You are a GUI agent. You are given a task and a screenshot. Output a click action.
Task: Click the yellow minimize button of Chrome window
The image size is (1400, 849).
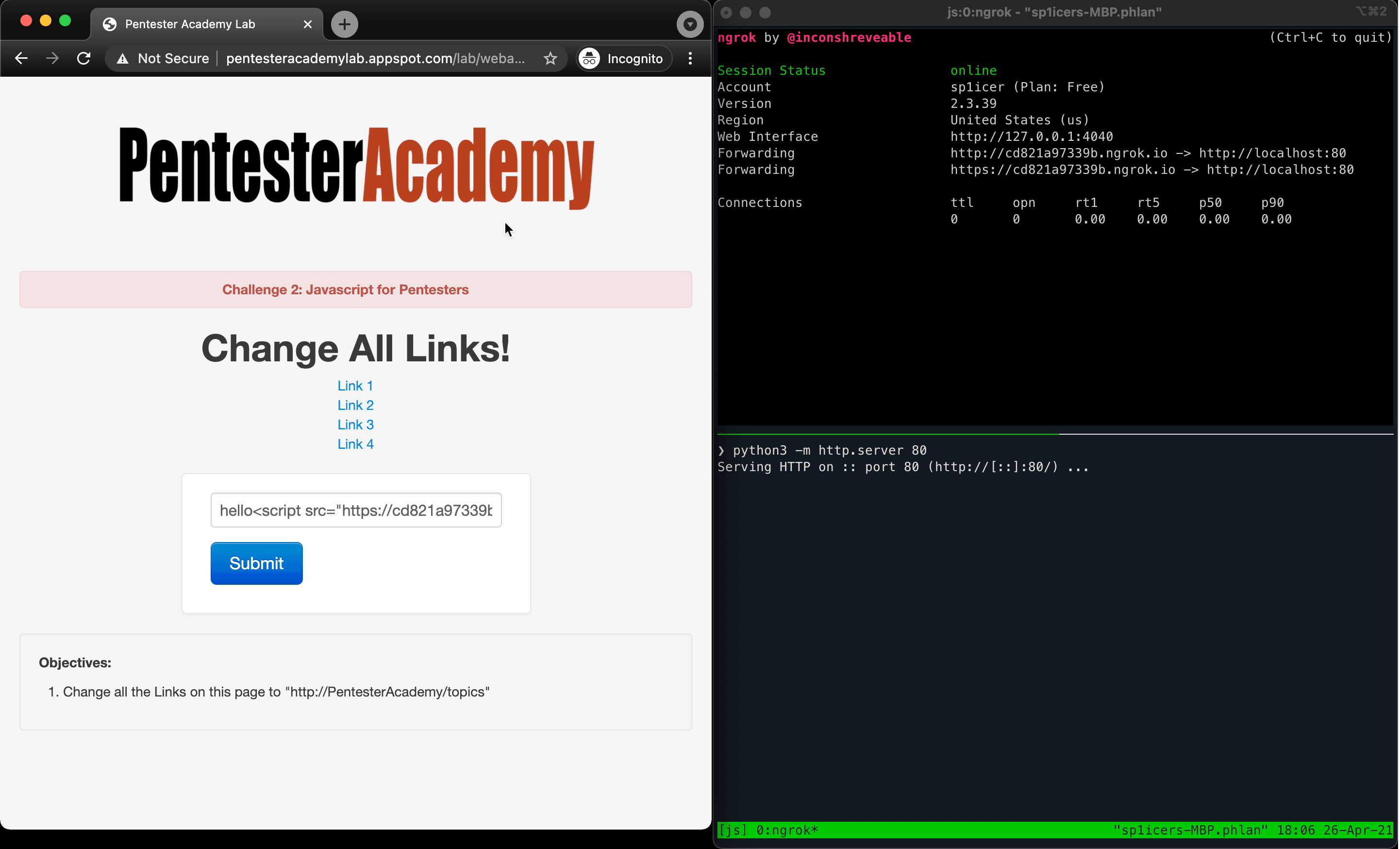[x=46, y=21]
